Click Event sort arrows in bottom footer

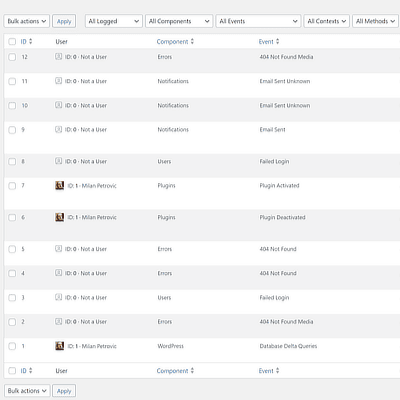click(277, 370)
